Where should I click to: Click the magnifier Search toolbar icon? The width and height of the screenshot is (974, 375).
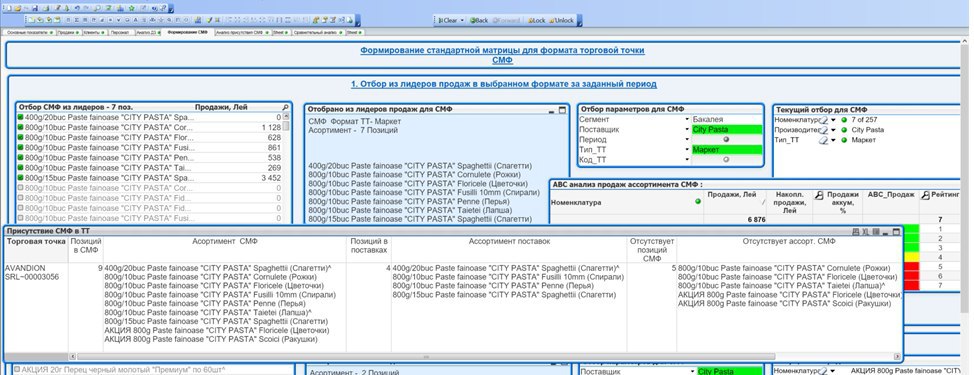[98, 8]
